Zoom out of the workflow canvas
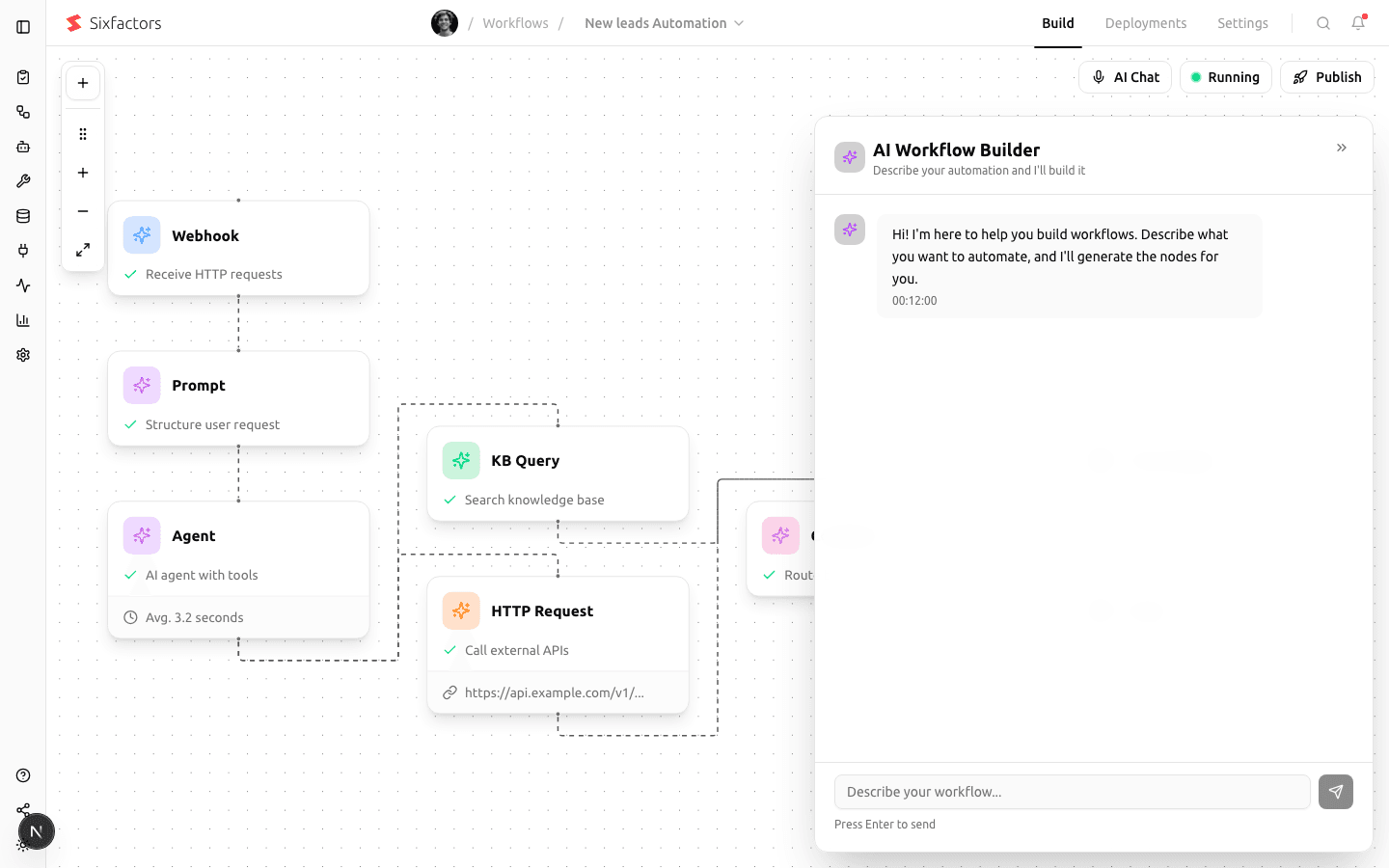 pyautogui.click(x=83, y=211)
